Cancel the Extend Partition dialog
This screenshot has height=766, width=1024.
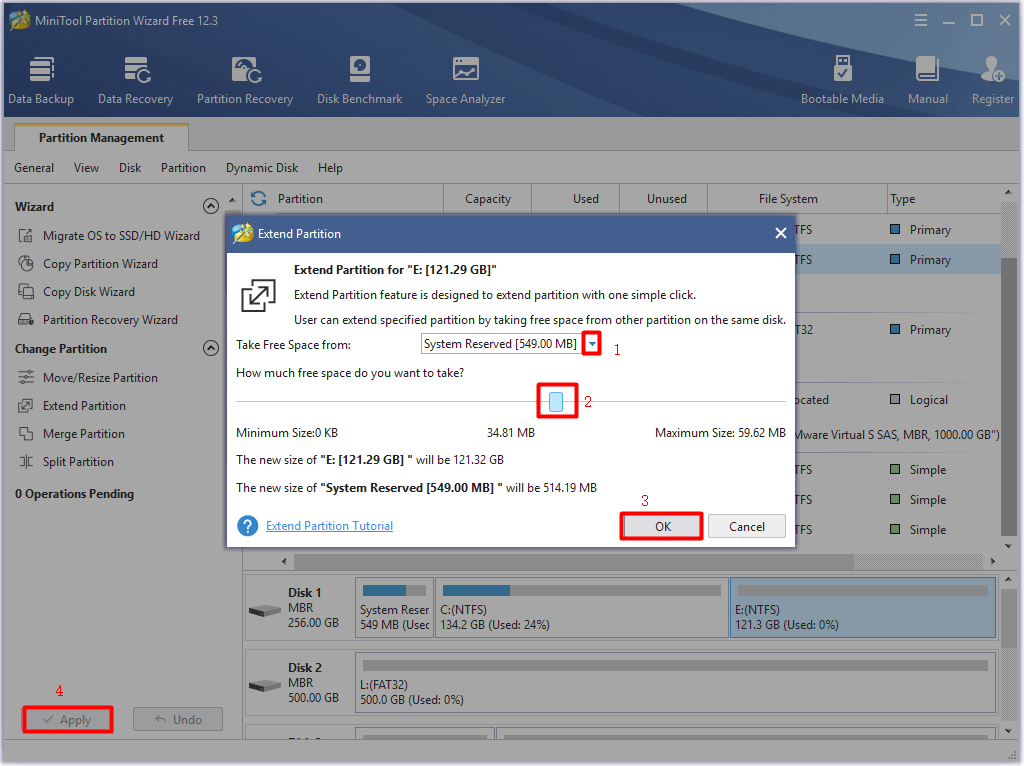(x=746, y=527)
